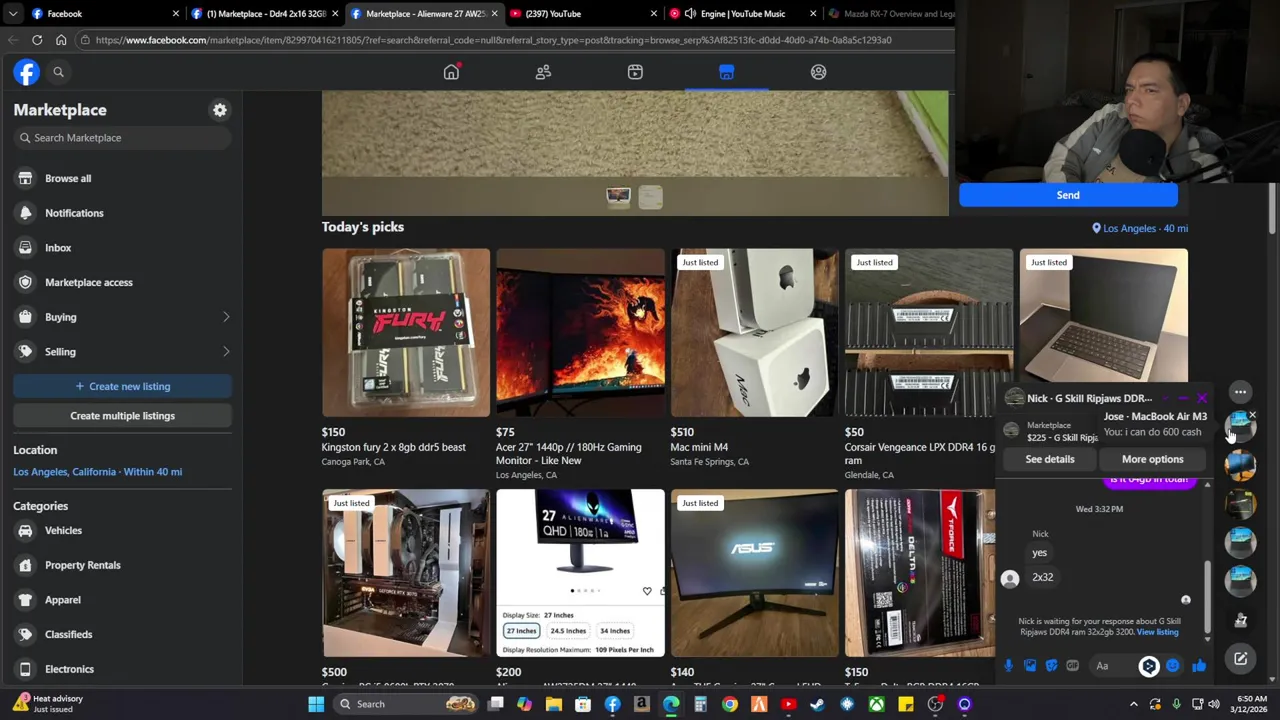
Task: Click the blue Send button
Action: point(1068,195)
